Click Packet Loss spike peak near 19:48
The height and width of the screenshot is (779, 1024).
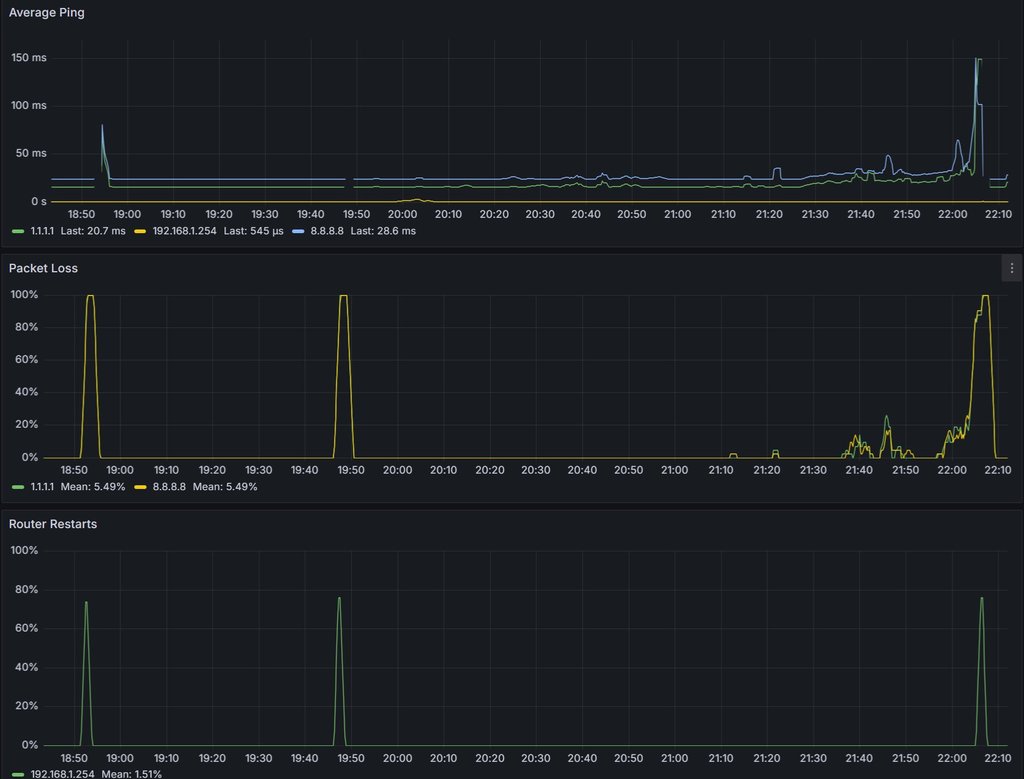[343, 296]
